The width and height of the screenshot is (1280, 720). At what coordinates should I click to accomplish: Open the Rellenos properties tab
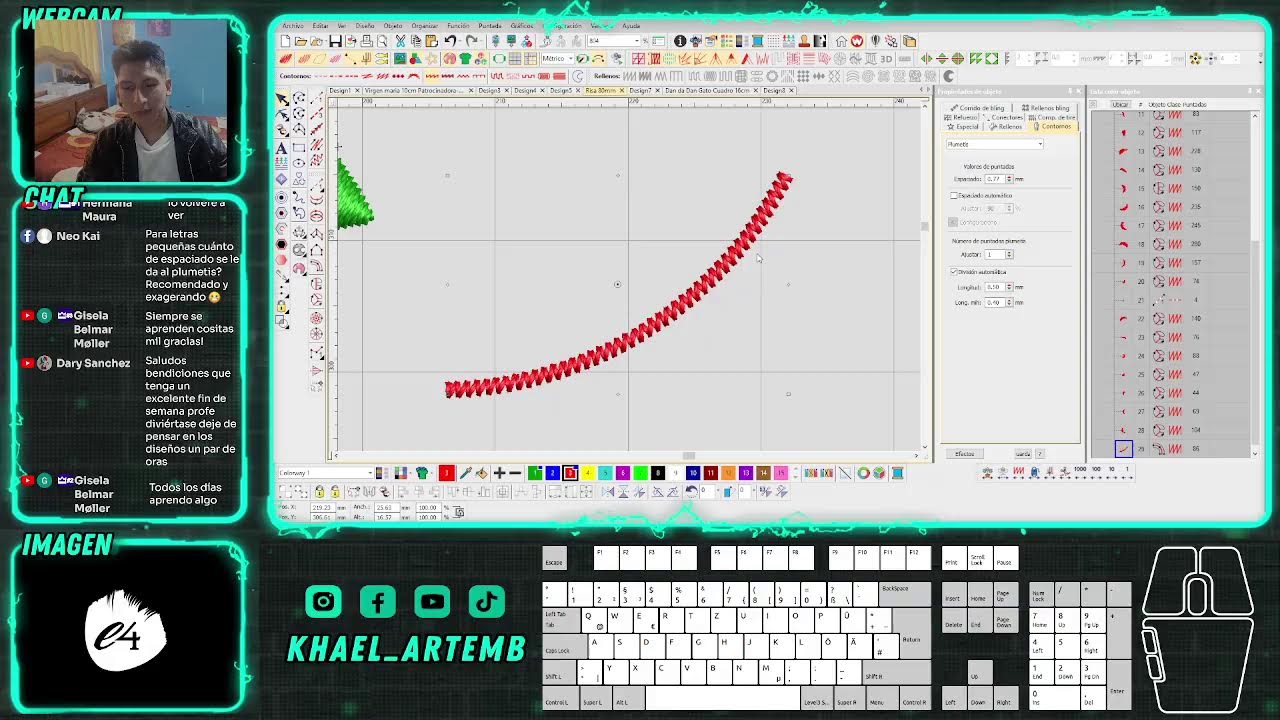pyautogui.click(x=1006, y=126)
